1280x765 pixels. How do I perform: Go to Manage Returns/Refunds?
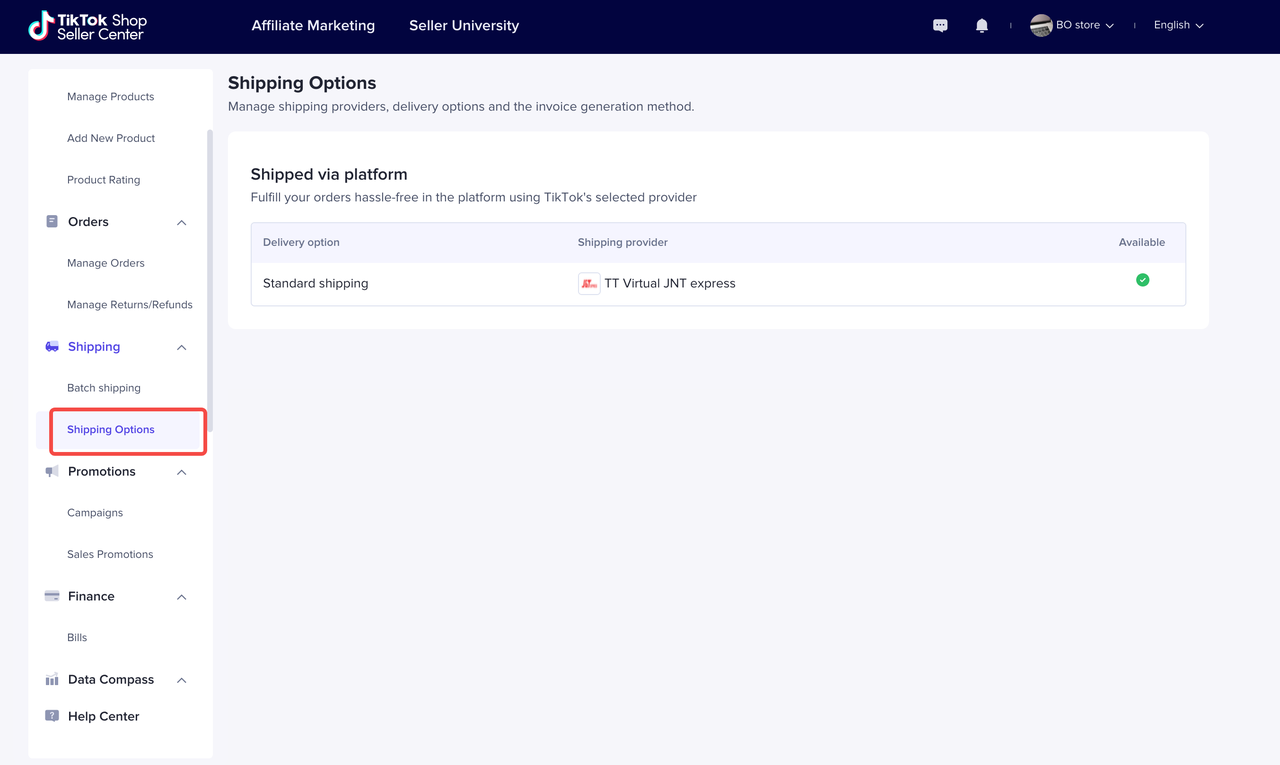[130, 305]
